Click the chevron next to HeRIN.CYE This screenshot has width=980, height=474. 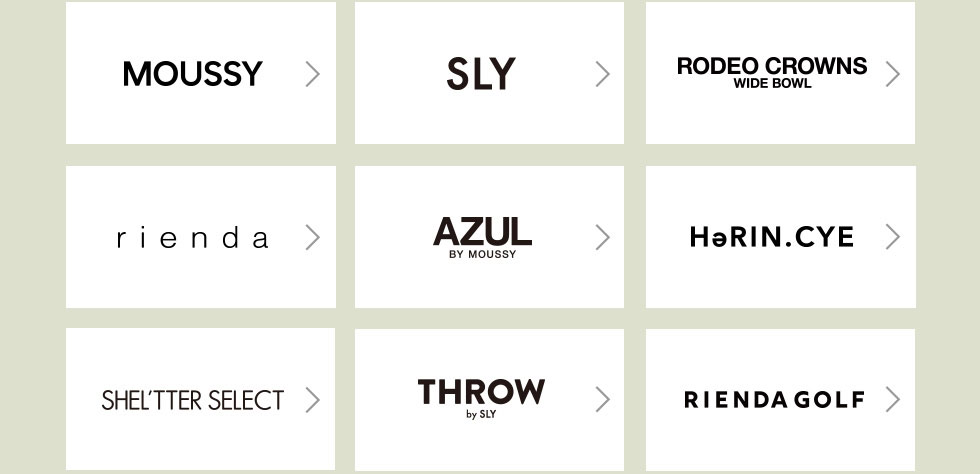point(892,237)
